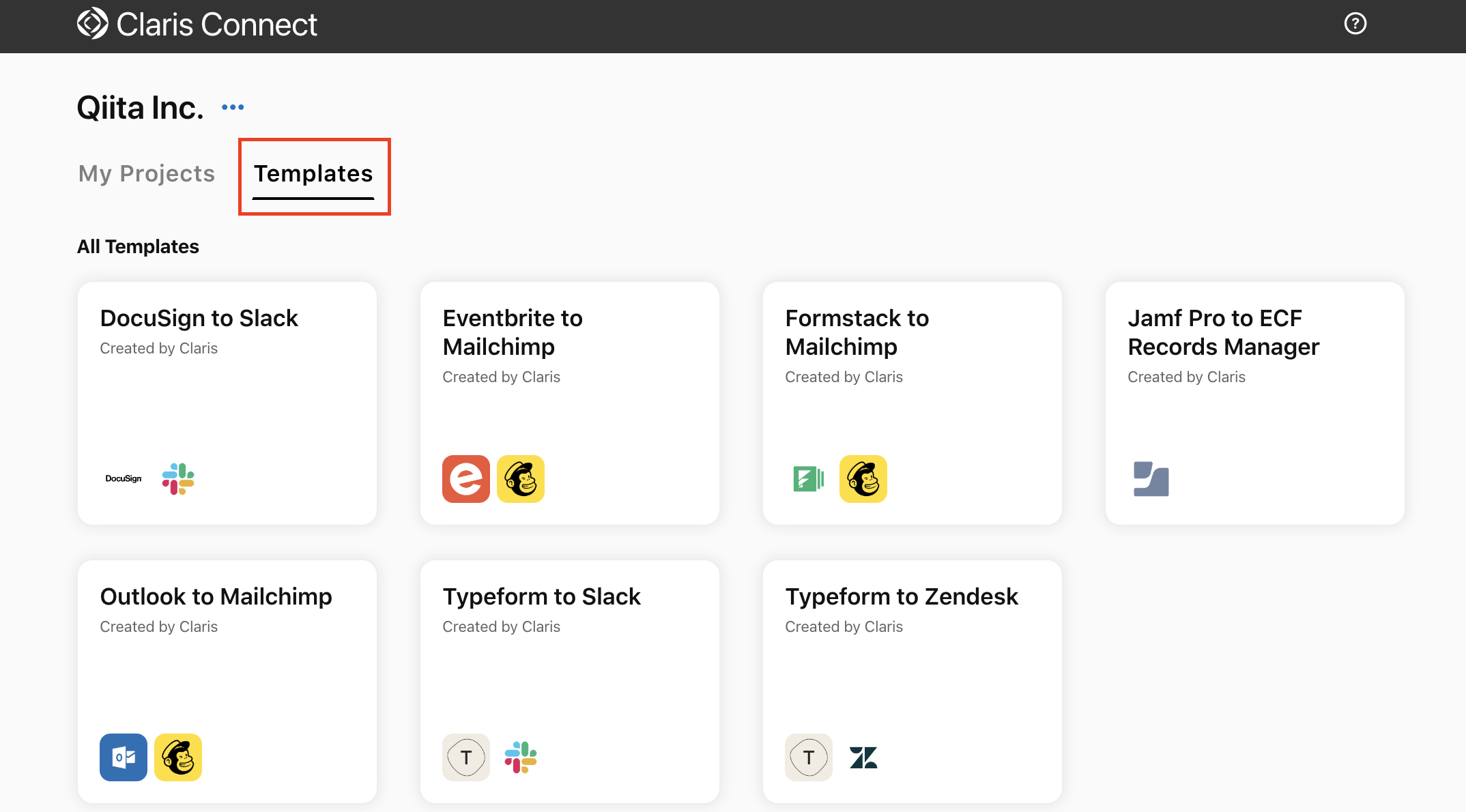Image resolution: width=1466 pixels, height=812 pixels.
Task: Click the Zendesk logo icon
Action: [x=863, y=757]
